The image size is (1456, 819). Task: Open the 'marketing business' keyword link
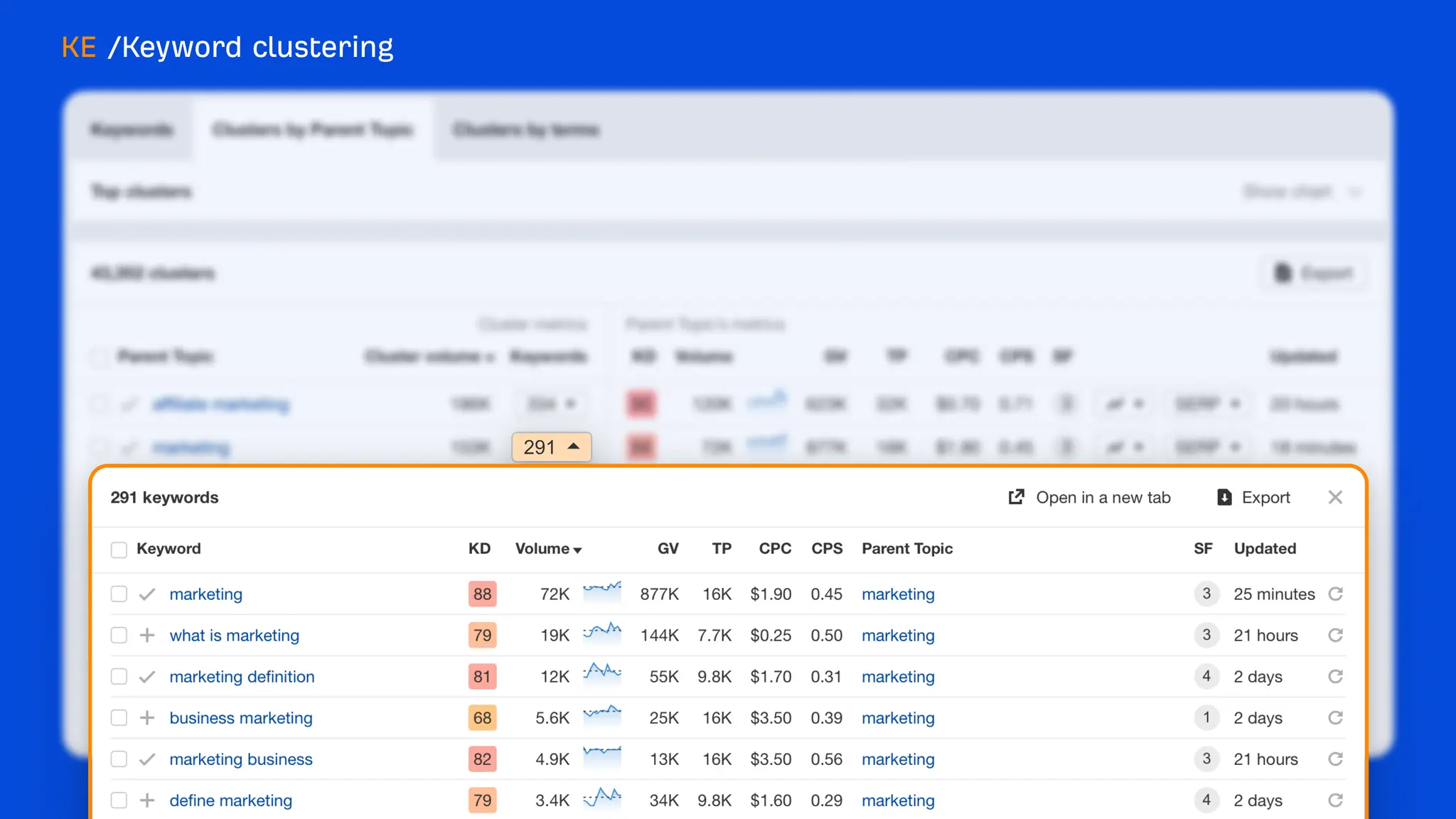(x=241, y=759)
